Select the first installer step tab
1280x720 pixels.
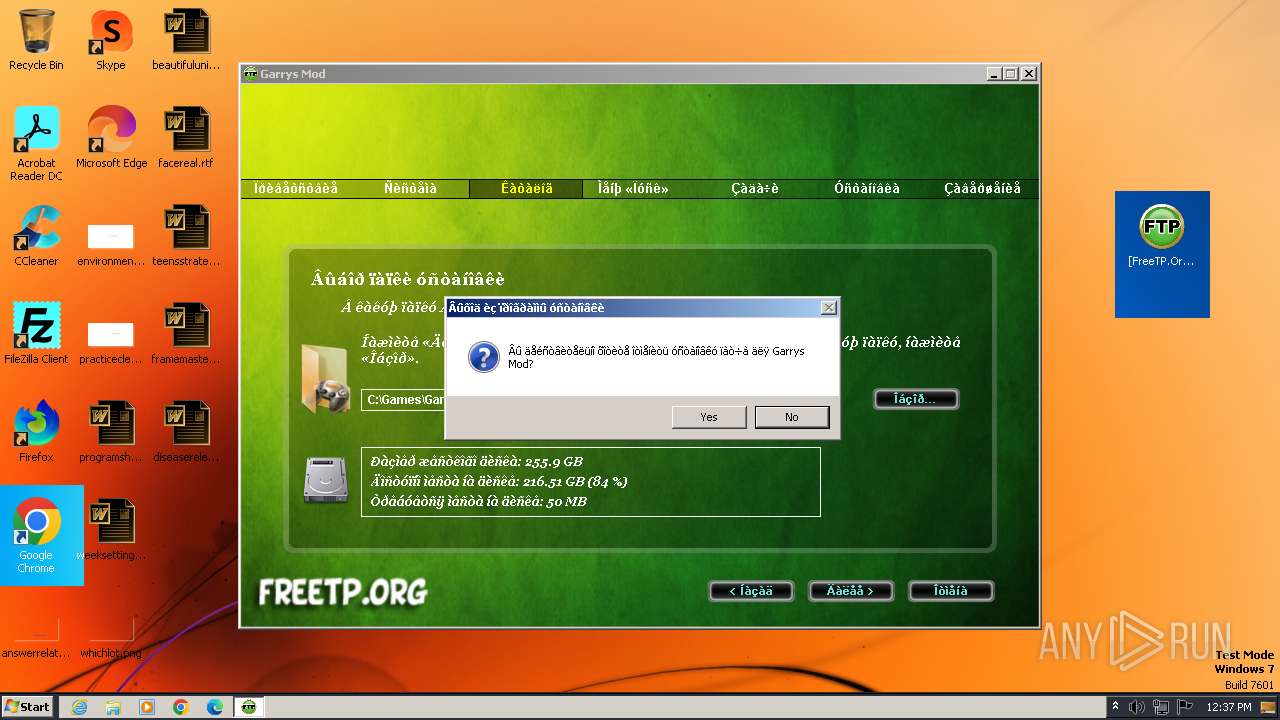click(296, 188)
